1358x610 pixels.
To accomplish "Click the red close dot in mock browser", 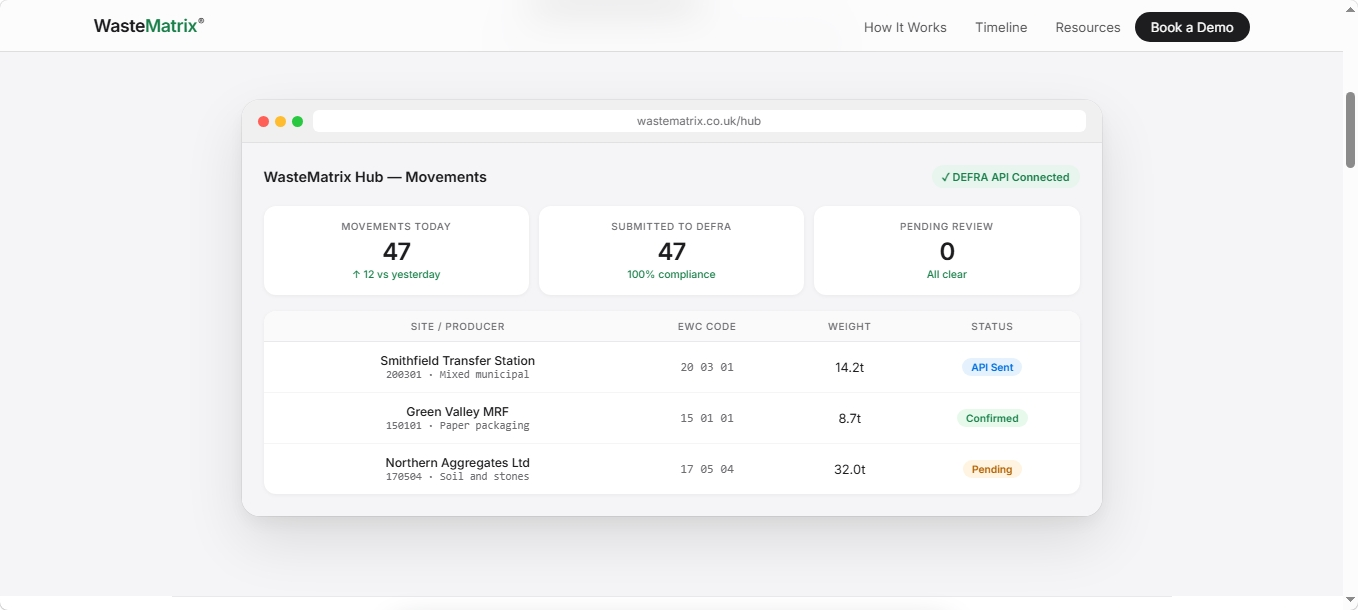I will 264,121.
